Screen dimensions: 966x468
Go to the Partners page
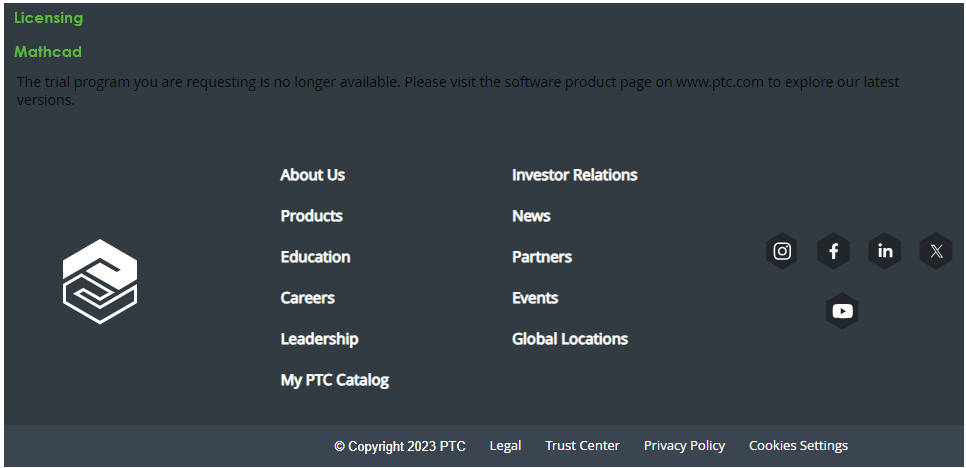pyautogui.click(x=541, y=257)
